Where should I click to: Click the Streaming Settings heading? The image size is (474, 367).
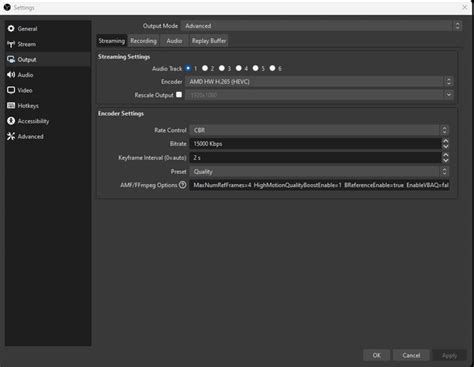pos(124,57)
